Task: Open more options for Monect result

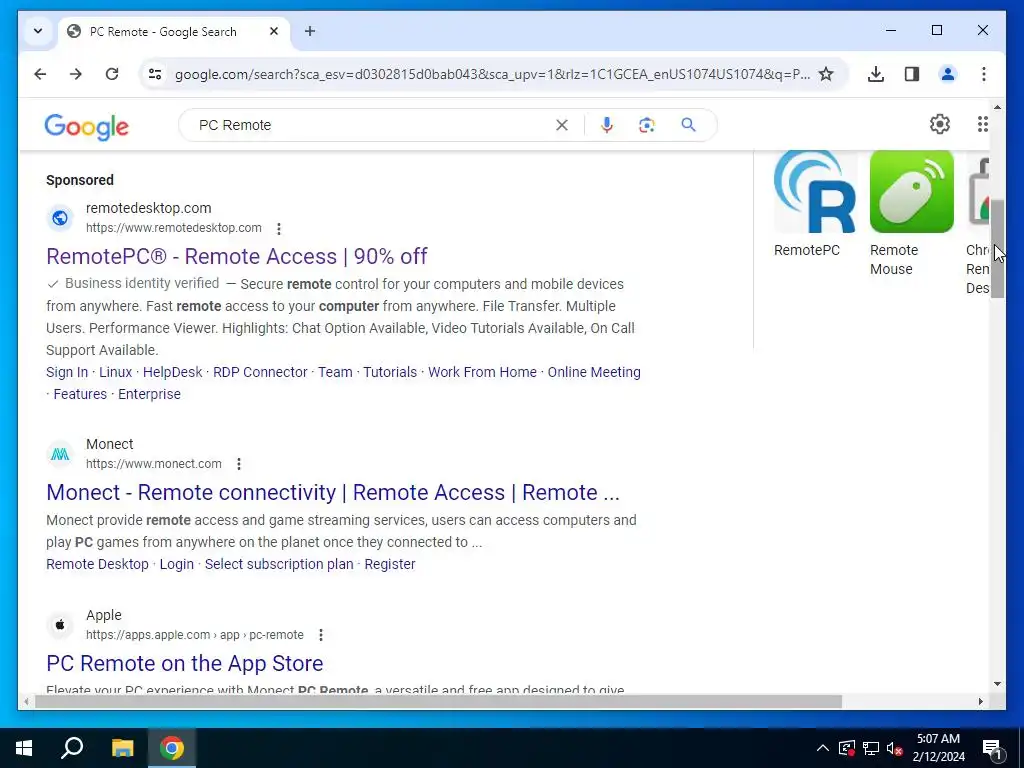Action: [239, 464]
